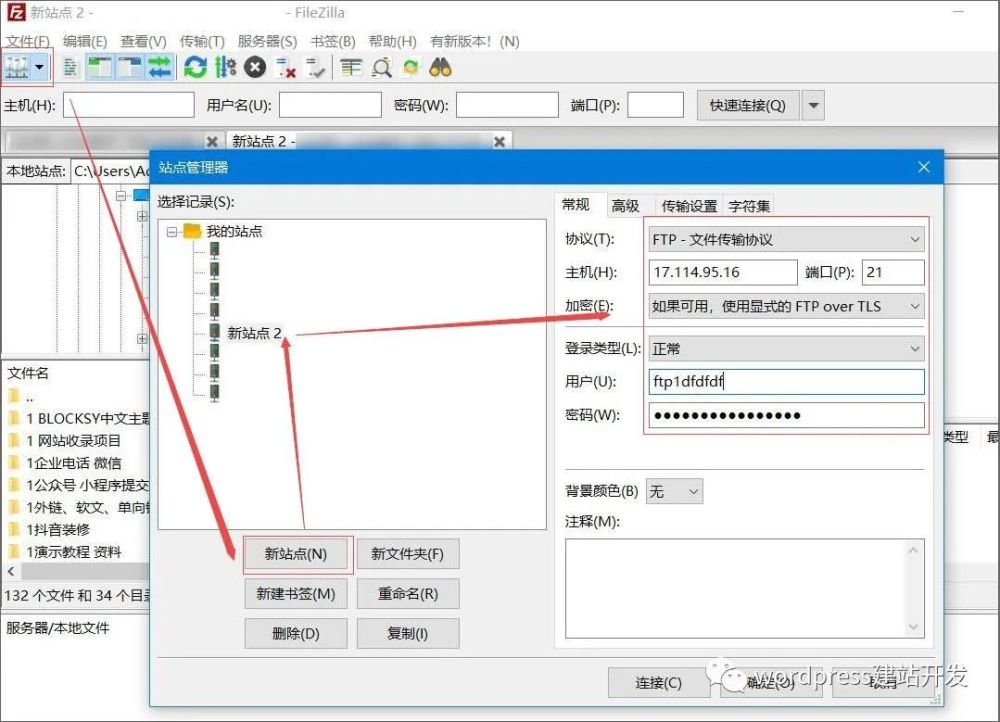
Task: Click the 删除(D) button
Action: 296,633
